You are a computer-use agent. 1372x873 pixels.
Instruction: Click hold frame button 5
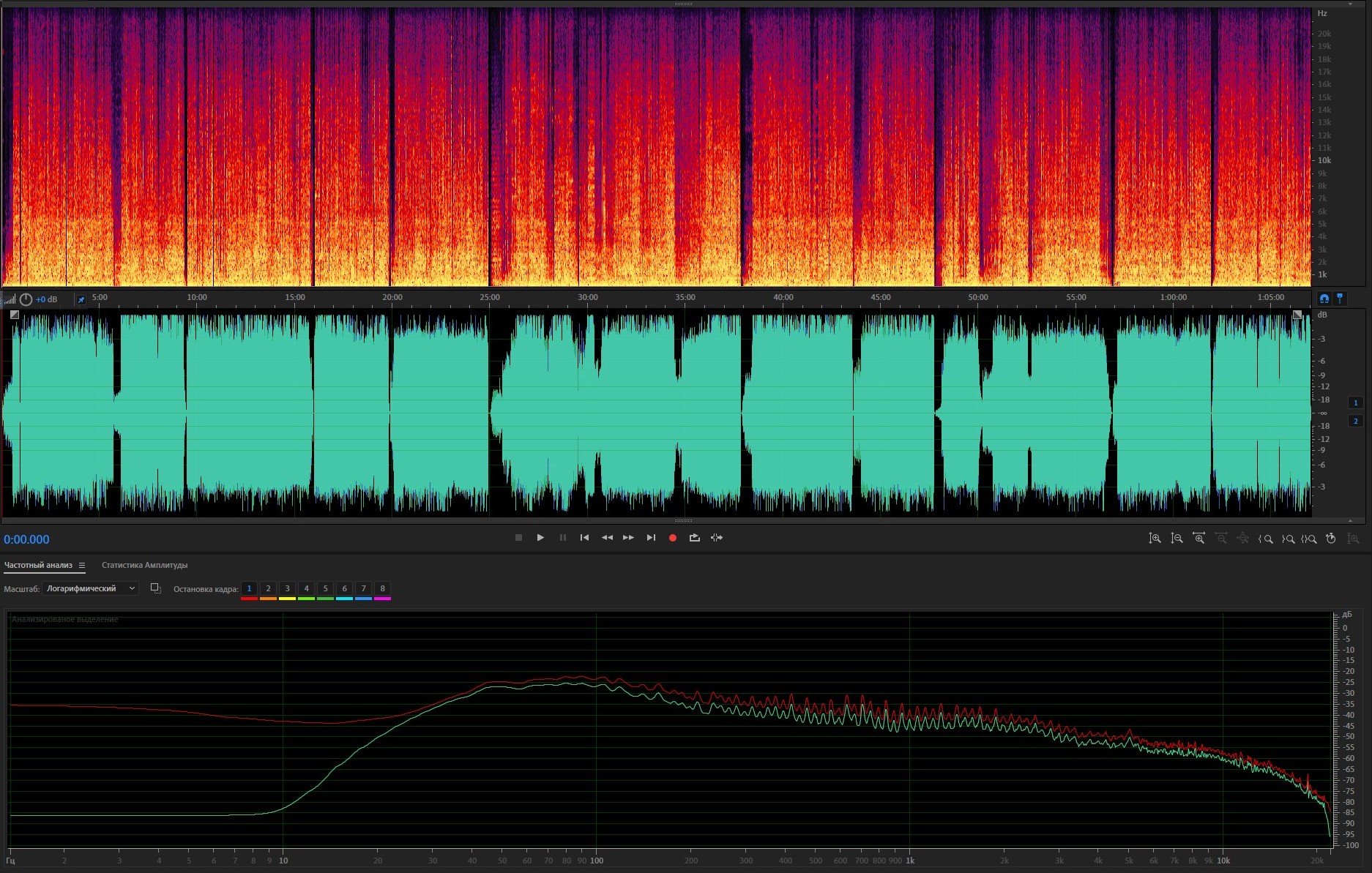click(325, 588)
